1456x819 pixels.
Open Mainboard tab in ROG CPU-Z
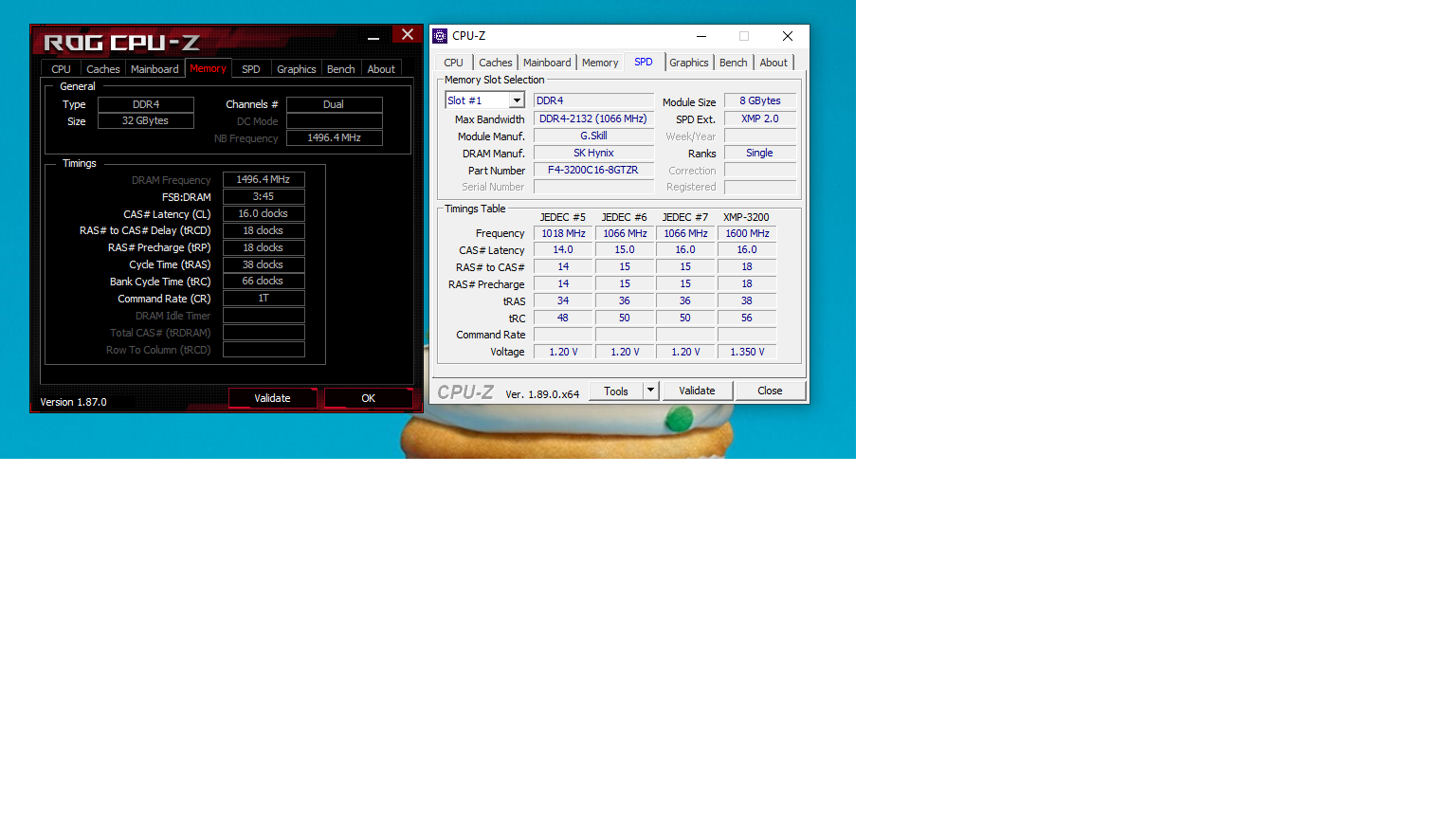(155, 69)
